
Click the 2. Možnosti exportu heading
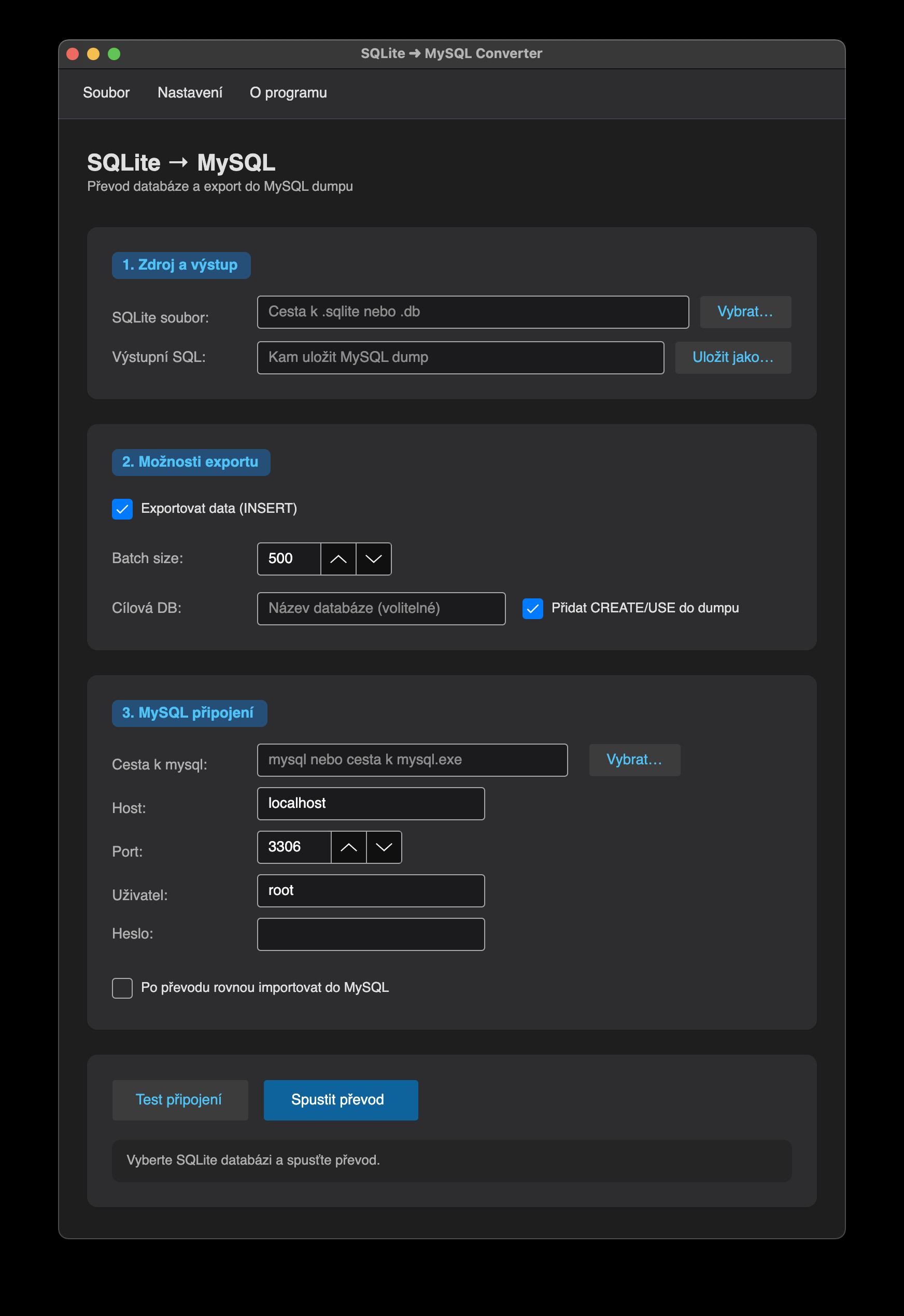coord(191,463)
